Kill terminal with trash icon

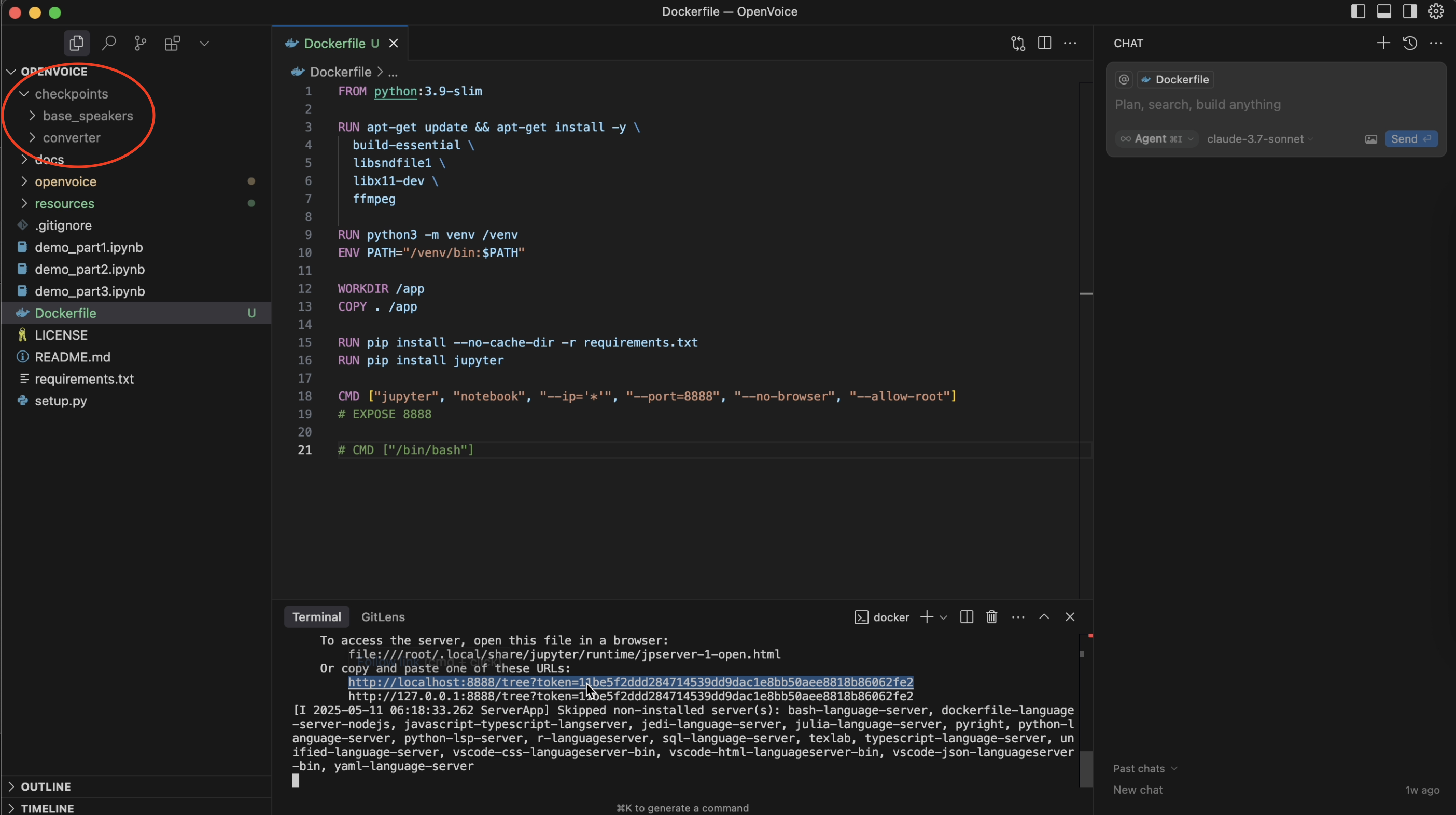coord(992,617)
